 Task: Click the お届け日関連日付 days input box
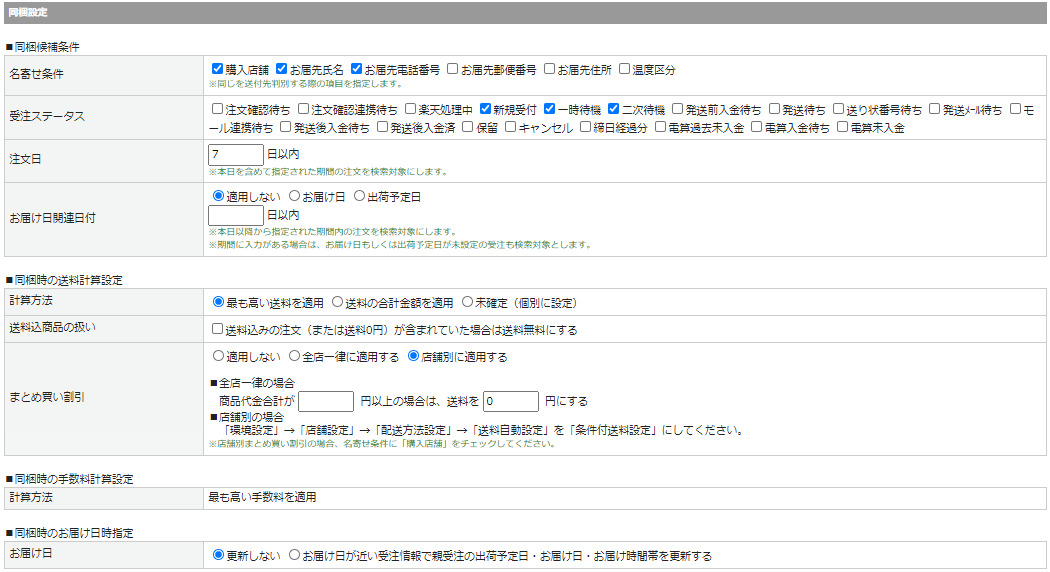pyautogui.click(x=235, y=215)
